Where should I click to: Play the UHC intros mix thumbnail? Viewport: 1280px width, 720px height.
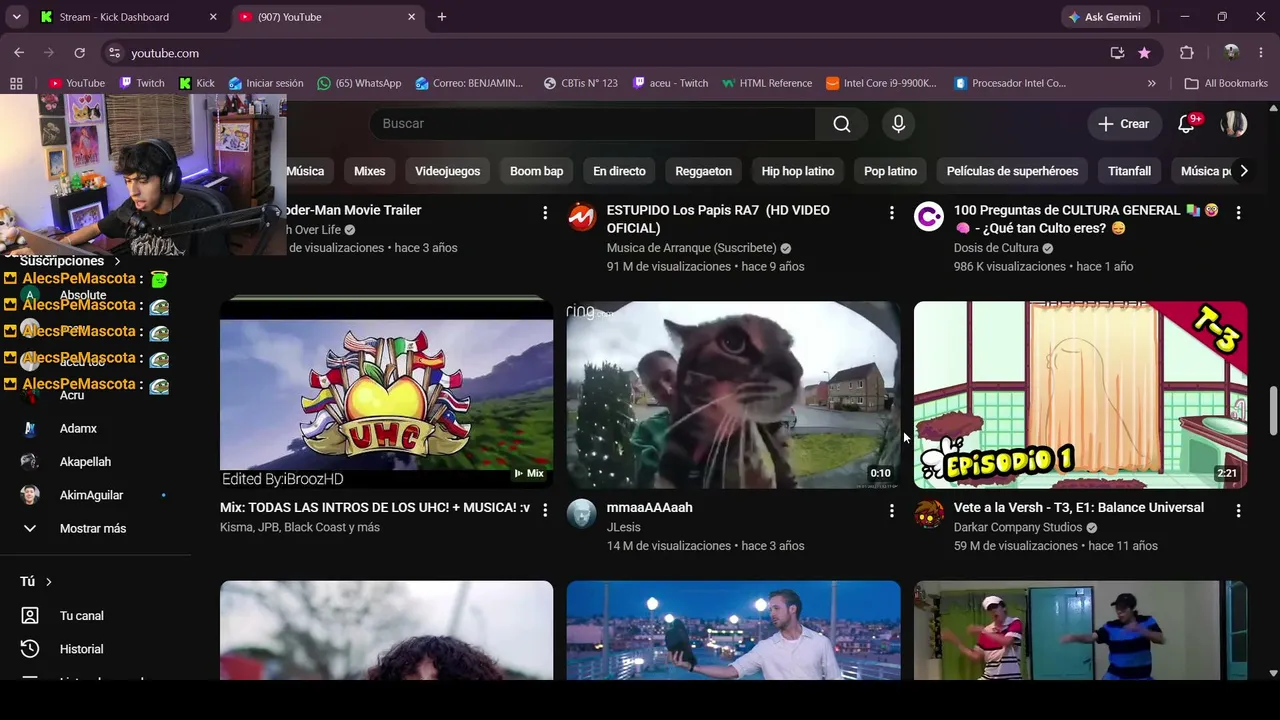pyautogui.click(x=386, y=395)
